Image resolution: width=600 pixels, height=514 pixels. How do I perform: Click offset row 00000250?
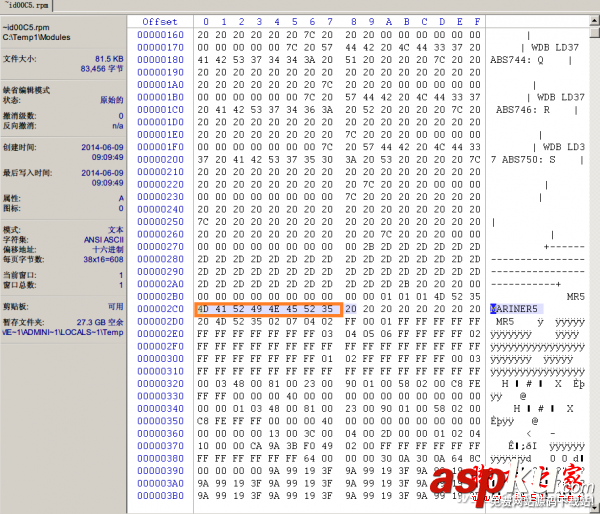[x=160, y=222]
